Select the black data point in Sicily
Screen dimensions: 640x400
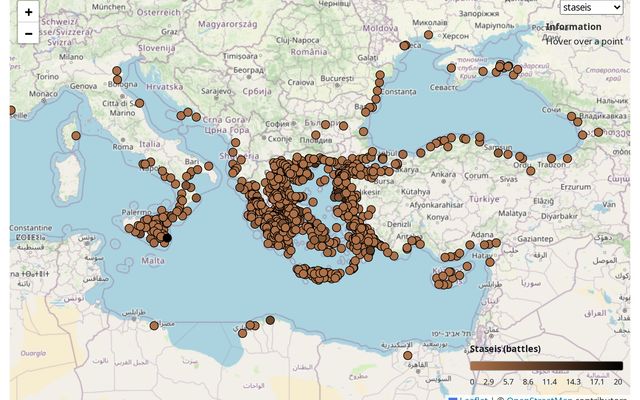pyautogui.click(x=166, y=237)
